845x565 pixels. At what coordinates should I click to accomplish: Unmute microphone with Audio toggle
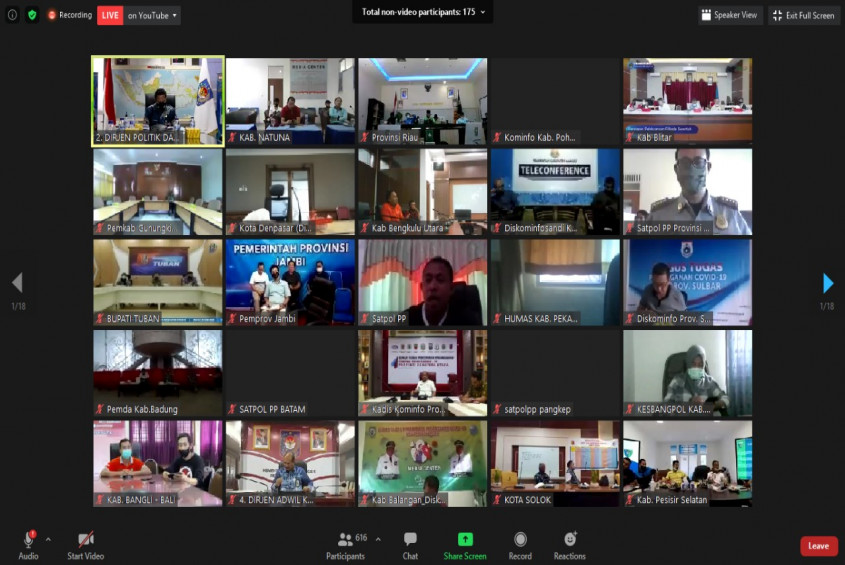(29, 546)
